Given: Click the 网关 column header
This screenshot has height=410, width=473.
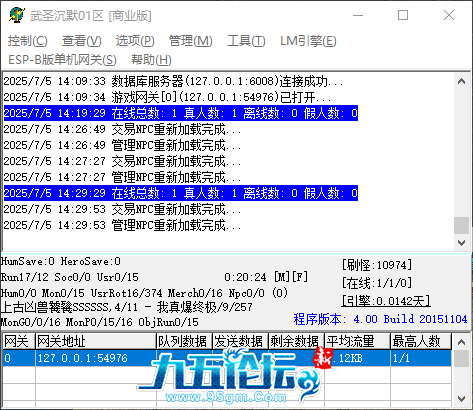Looking at the screenshot, I should pyautogui.click(x=19, y=341).
